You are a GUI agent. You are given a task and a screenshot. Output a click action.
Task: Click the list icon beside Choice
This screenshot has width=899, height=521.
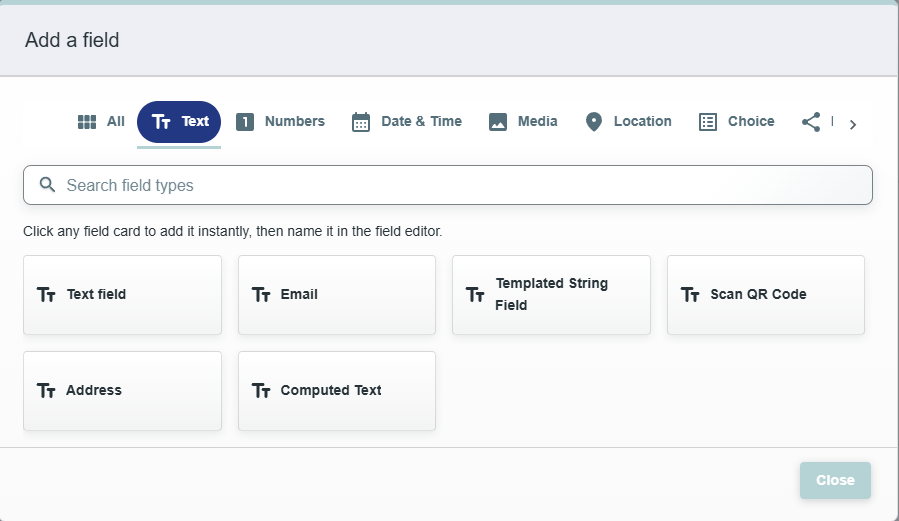point(708,122)
